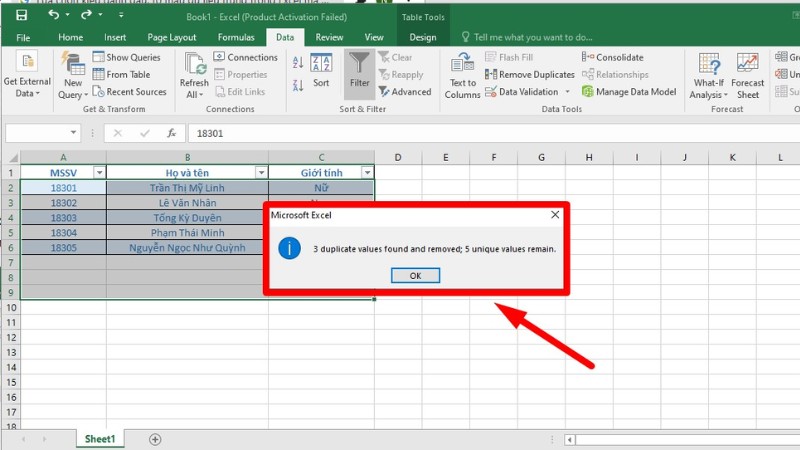The height and width of the screenshot is (450, 800).
Task: Open the Page Layout tab
Action: click(172, 37)
